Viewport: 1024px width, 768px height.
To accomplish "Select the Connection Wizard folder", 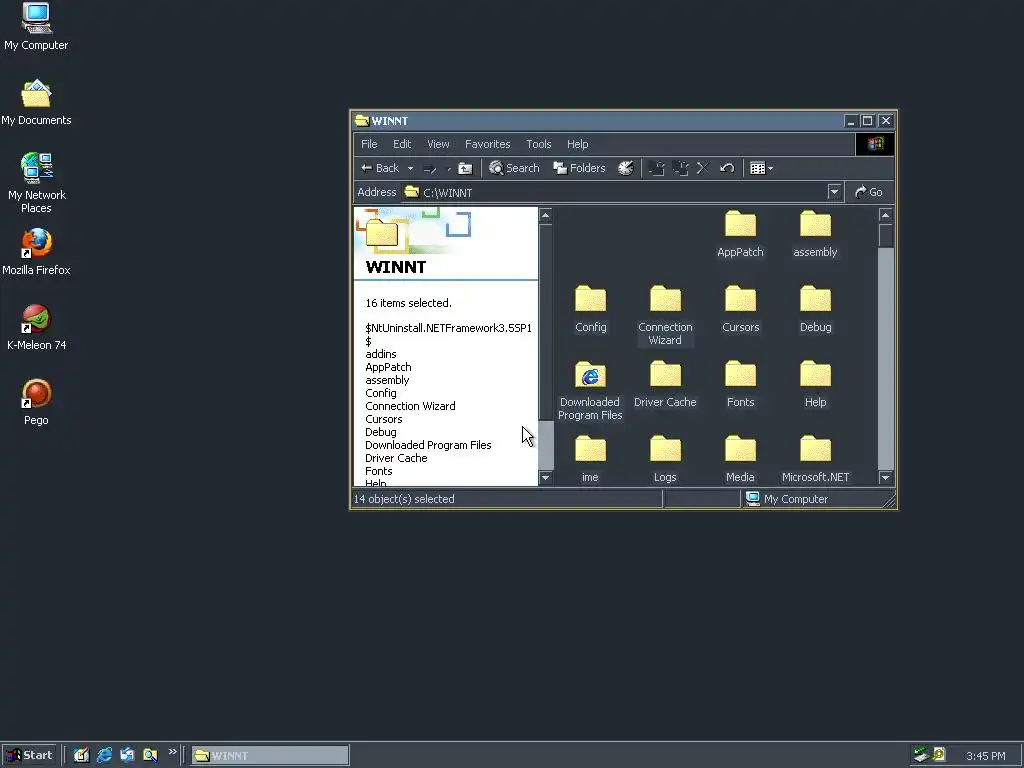I will 665,315.
